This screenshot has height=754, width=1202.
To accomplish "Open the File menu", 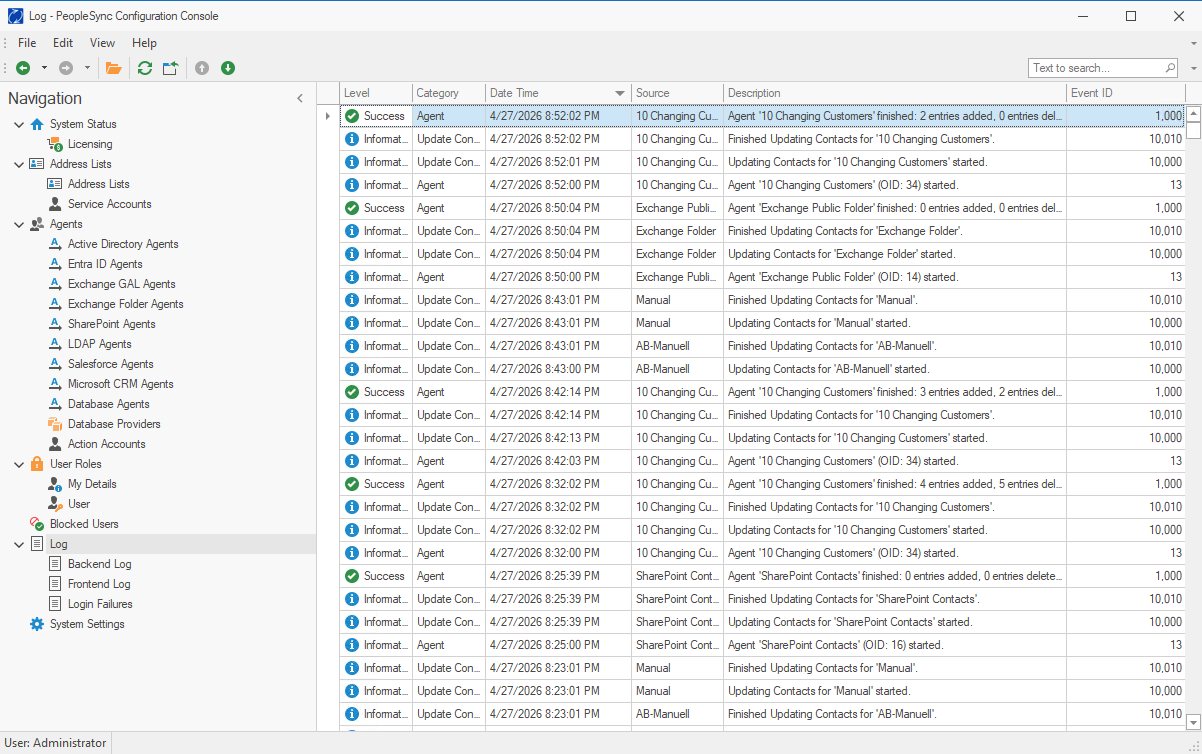I will point(27,43).
